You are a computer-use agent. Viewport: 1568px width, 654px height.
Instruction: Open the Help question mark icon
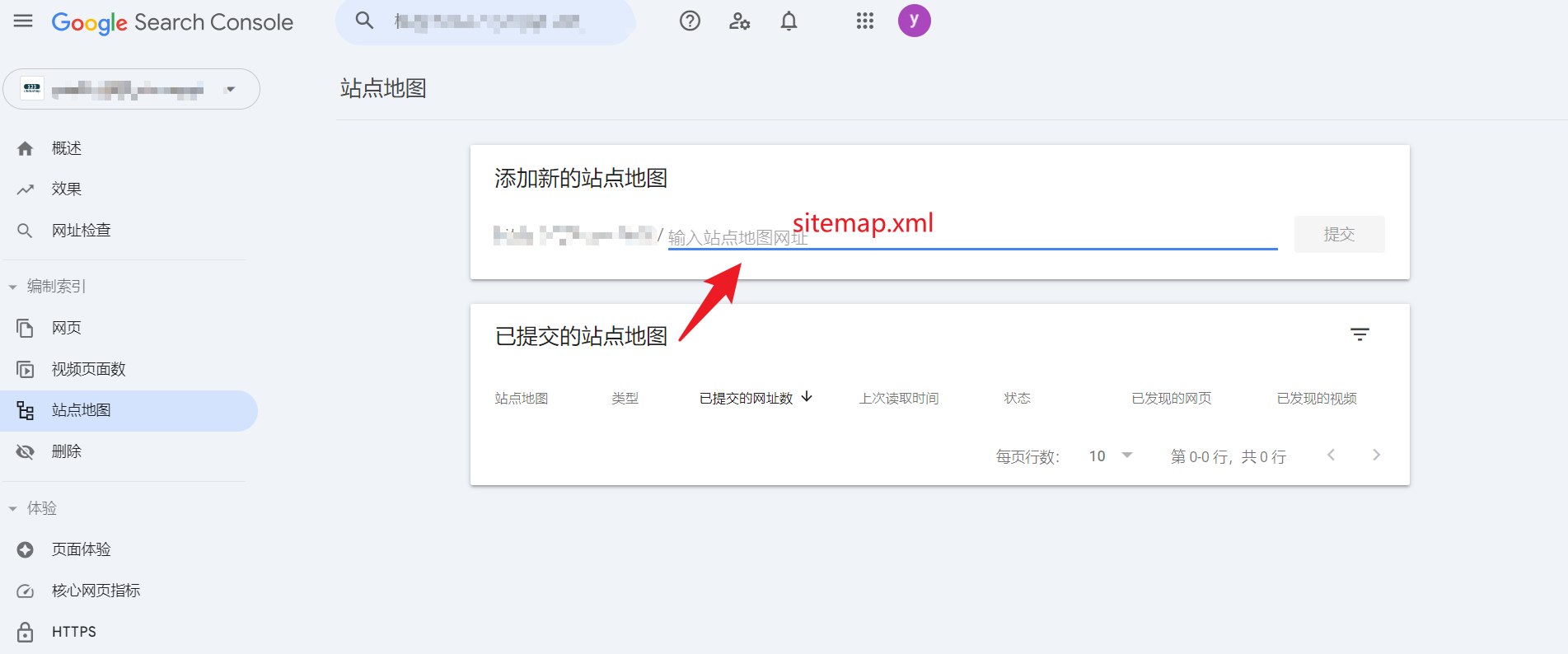tap(690, 21)
